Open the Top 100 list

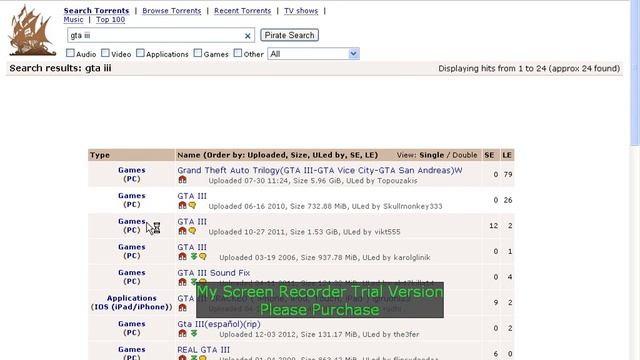pos(110,20)
